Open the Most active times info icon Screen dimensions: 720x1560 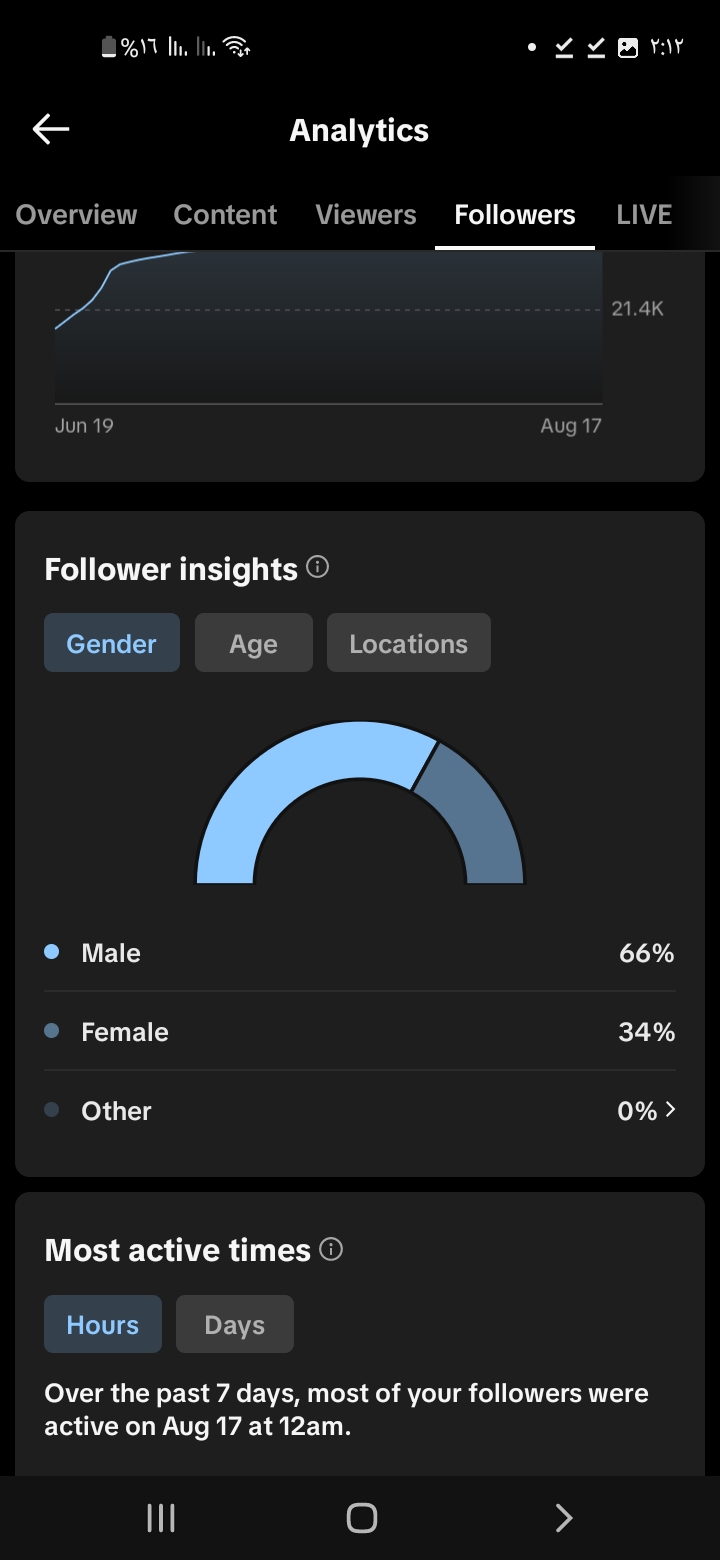[331, 1249]
